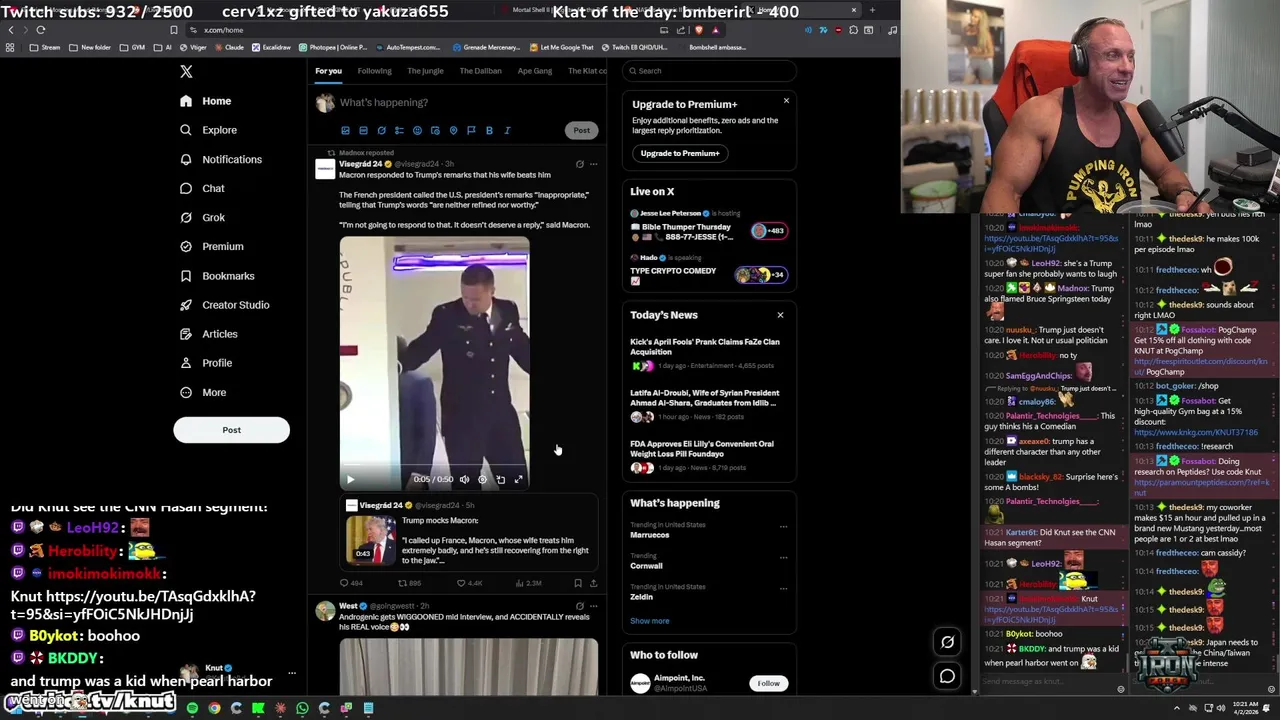Toggle italic text in composer

507,130
